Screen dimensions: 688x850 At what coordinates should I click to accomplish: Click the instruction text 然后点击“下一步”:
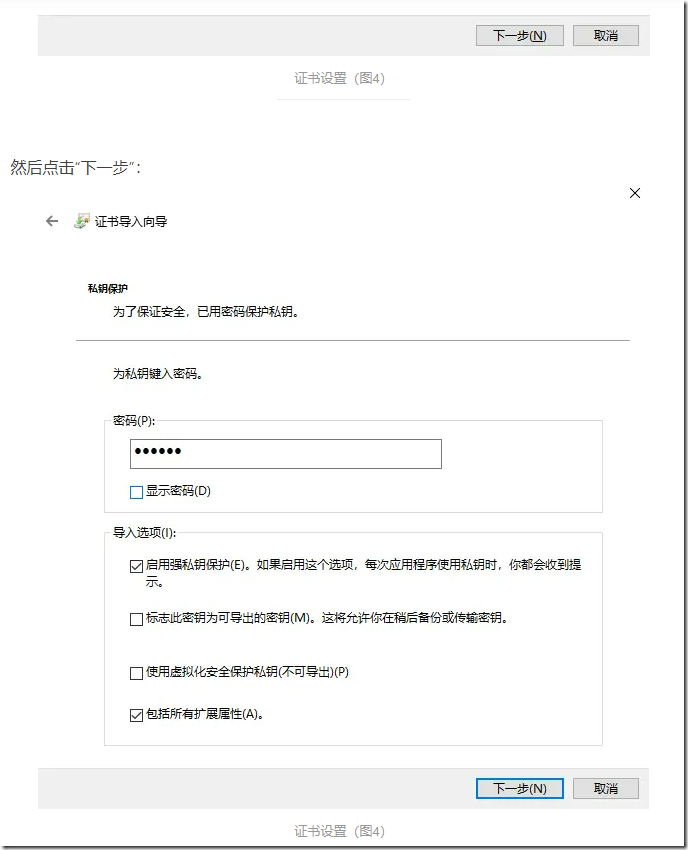[76, 167]
